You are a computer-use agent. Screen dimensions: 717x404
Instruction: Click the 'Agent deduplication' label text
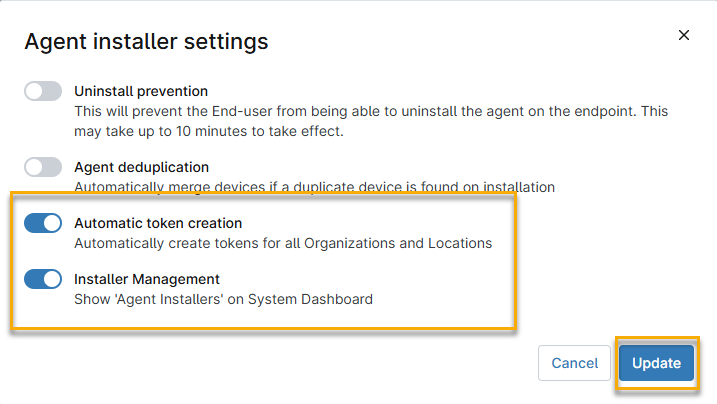click(141, 167)
